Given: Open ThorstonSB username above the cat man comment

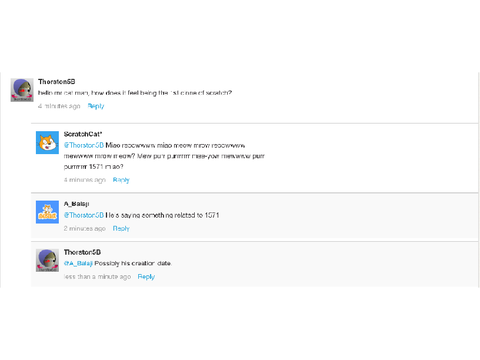Looking at the screenshot, I should point(57,82).
